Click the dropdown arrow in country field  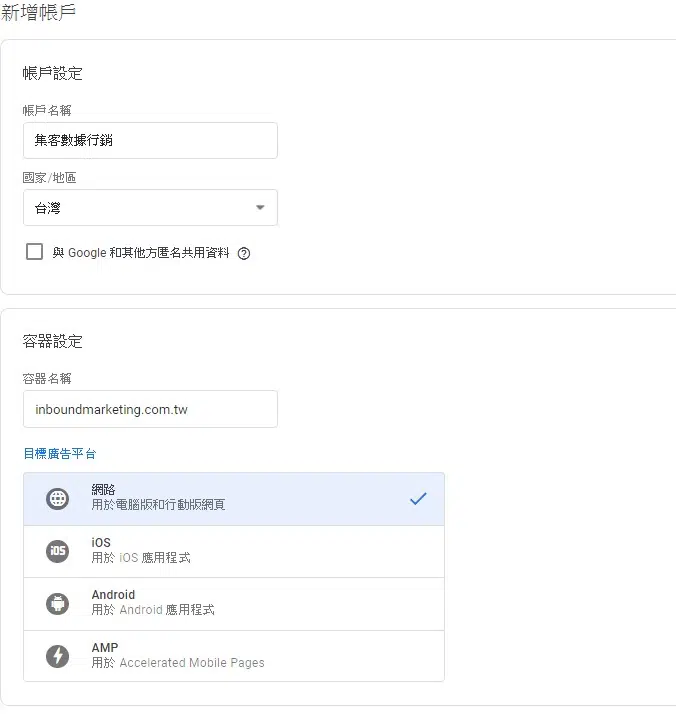pos(260,208)
